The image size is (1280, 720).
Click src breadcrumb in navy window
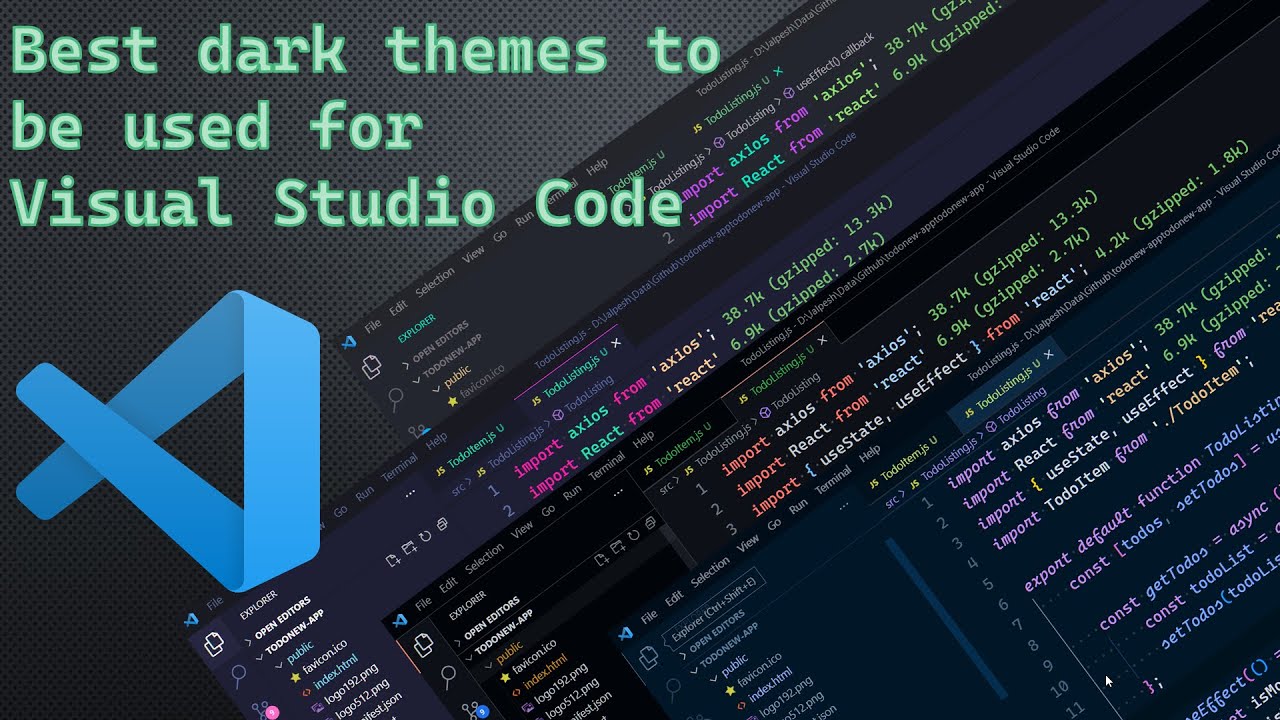point(892,502)
